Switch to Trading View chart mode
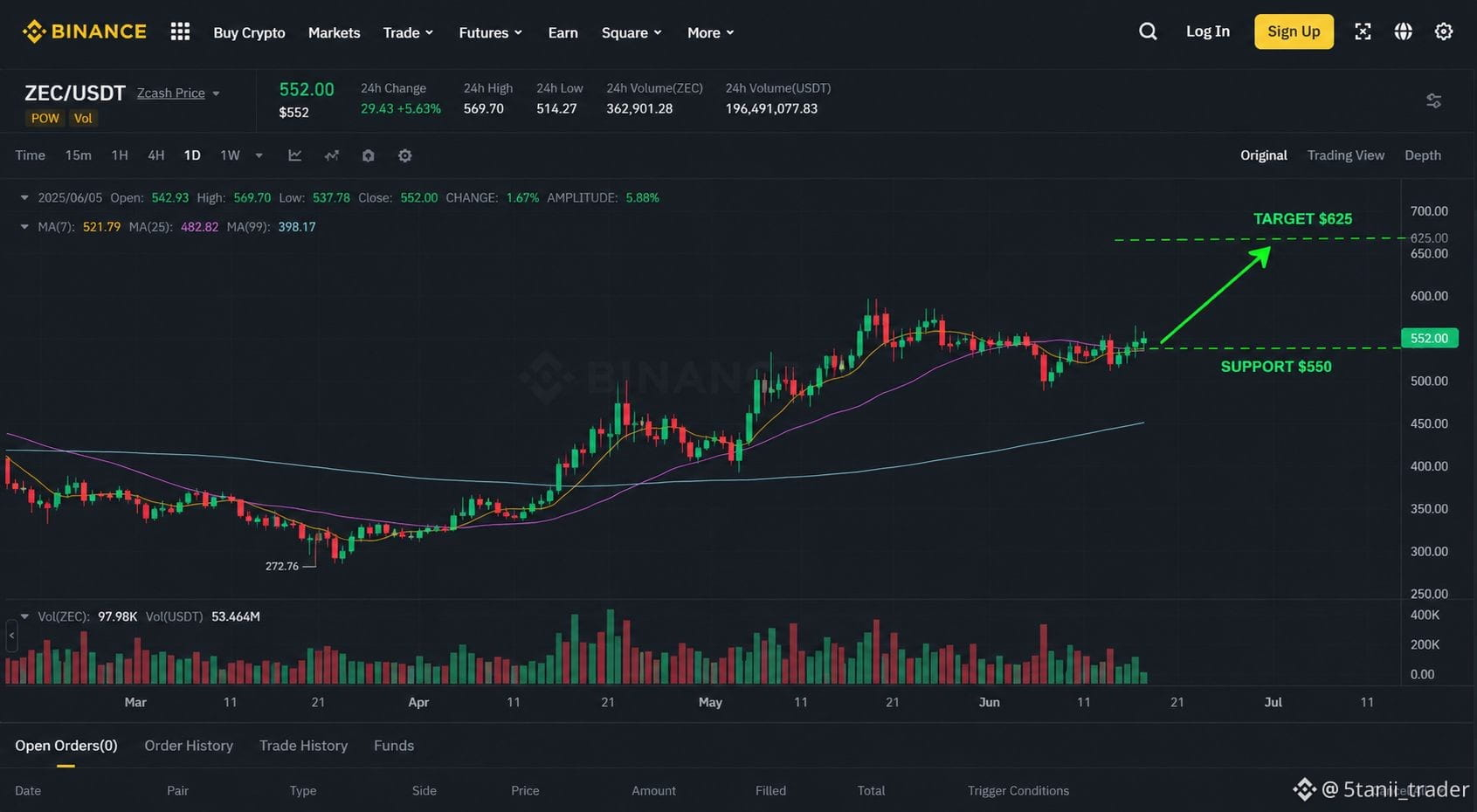The height and width of the screenshot is (812, 1477). (1345, 155)
